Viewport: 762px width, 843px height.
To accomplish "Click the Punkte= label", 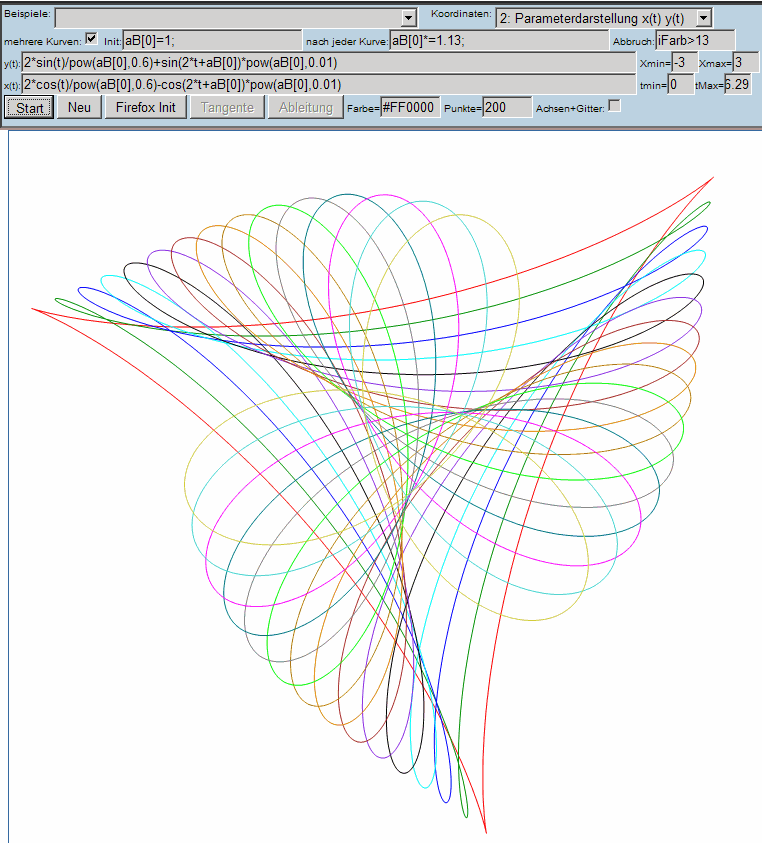I will [x=462, y=109].
